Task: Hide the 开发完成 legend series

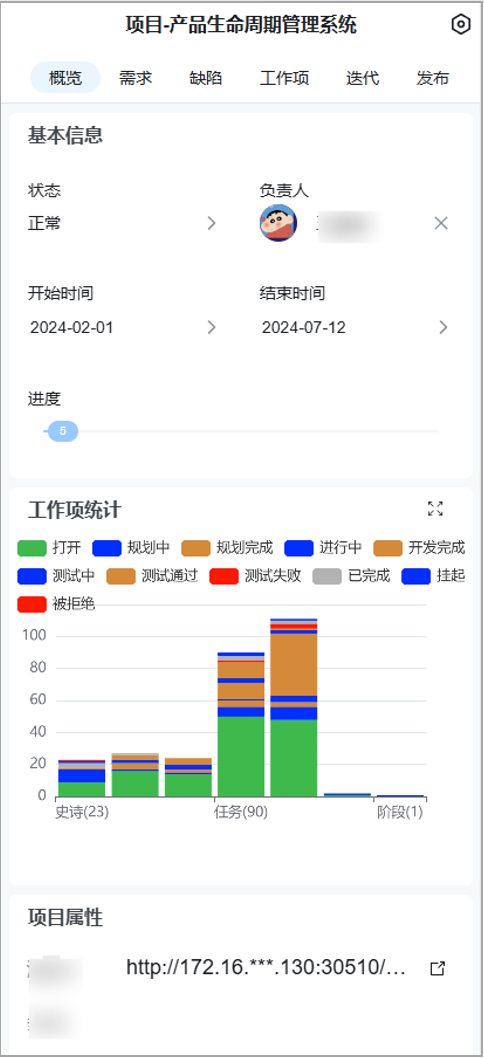Action: pyautogui.click(x=419, y=547)
